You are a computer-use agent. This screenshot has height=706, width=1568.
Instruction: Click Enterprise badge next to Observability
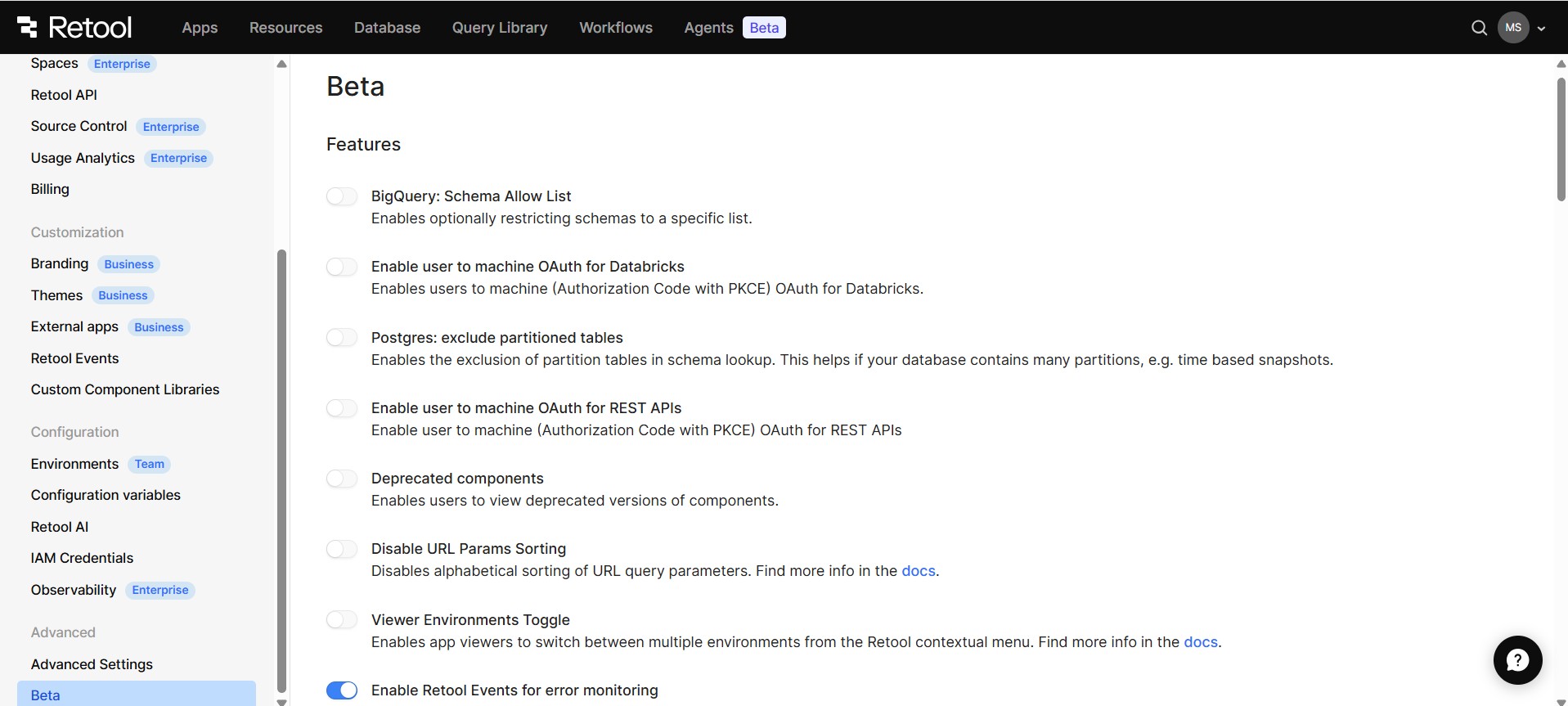coord(160,590)
